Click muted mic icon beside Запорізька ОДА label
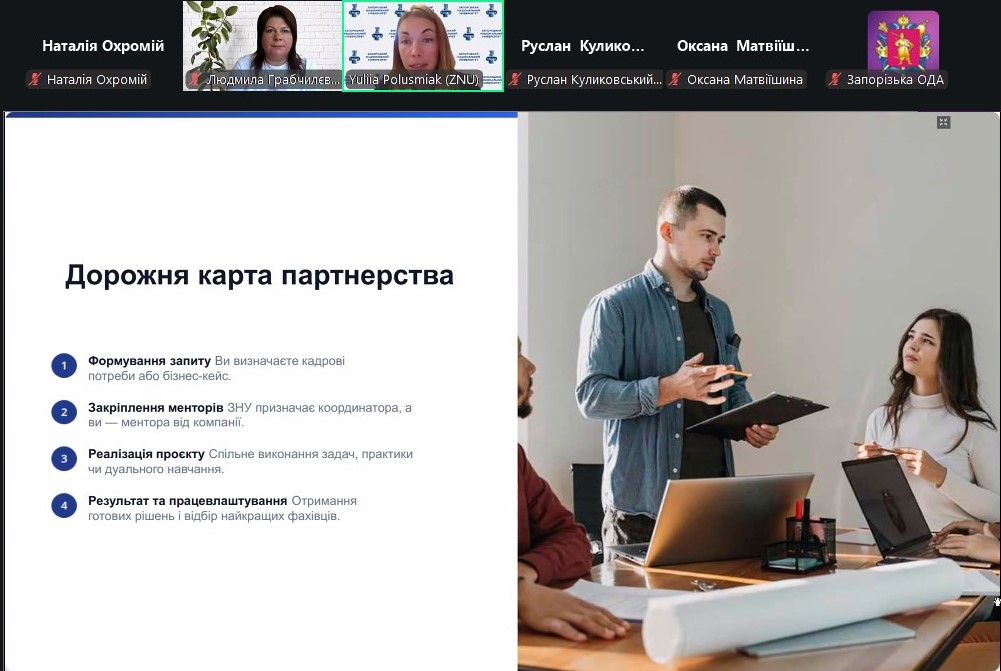 834,79
